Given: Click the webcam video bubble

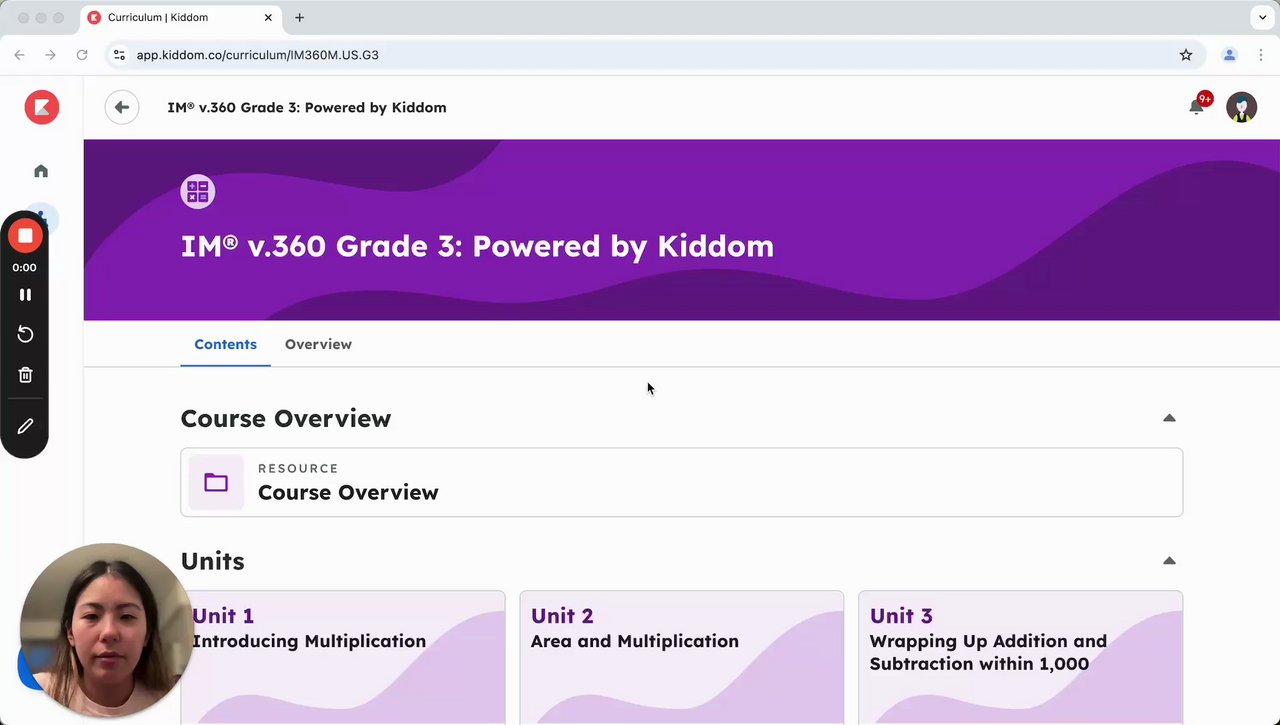Looking at the screenshot, I should (x=106, y=630).
